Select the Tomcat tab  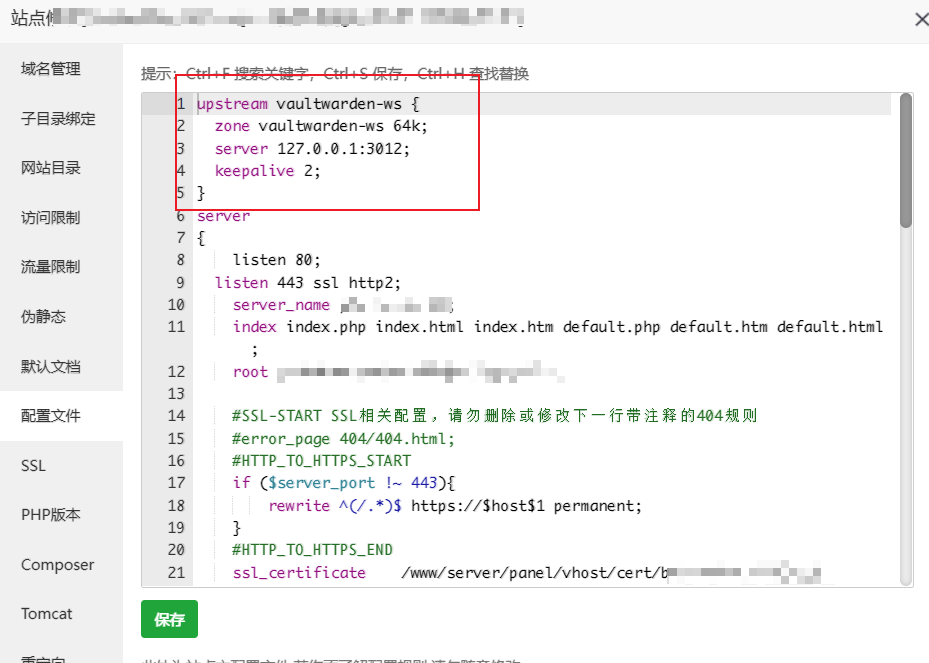tap(46, 613)
